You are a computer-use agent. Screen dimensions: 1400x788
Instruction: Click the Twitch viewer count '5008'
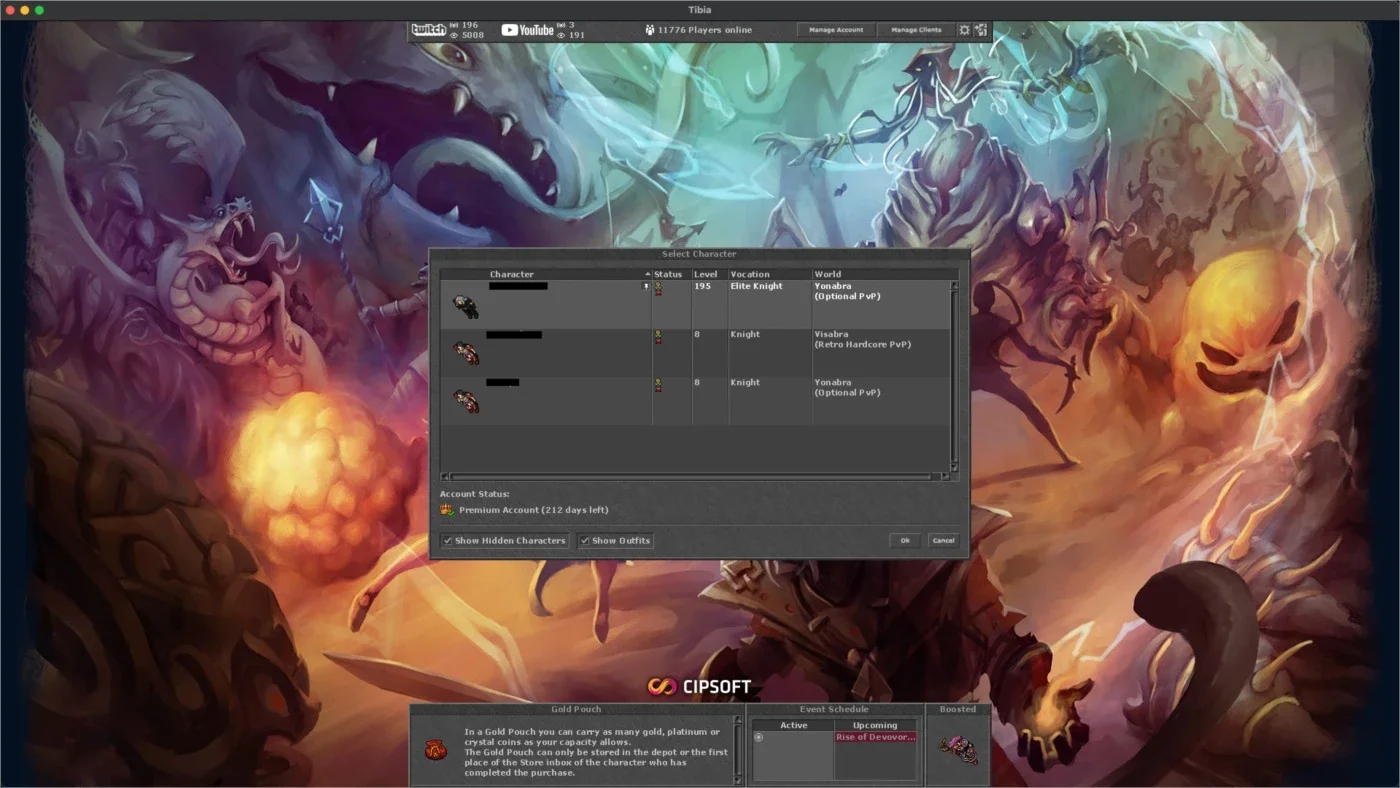(472, 35)
